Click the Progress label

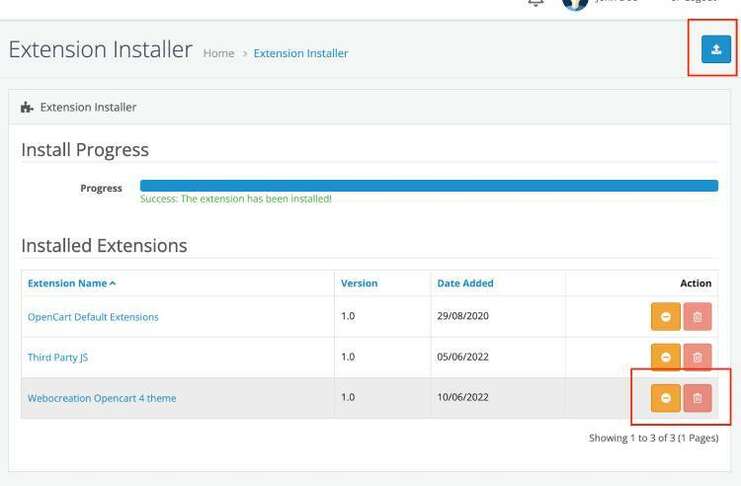101,188
